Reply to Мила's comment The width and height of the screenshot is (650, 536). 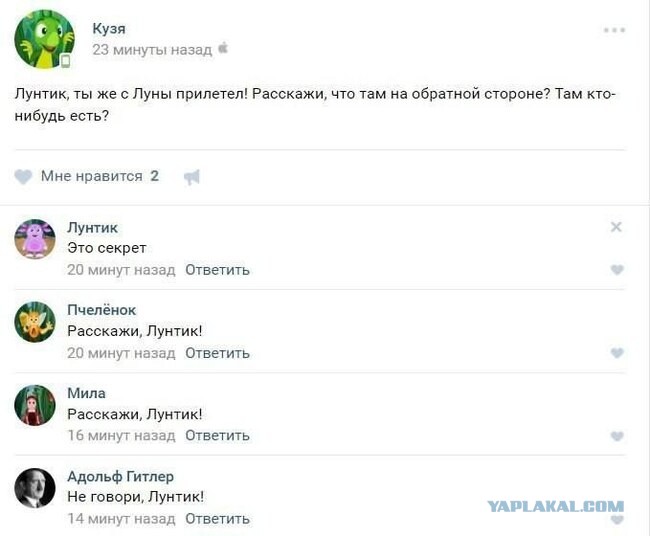[x=217, y=436]
